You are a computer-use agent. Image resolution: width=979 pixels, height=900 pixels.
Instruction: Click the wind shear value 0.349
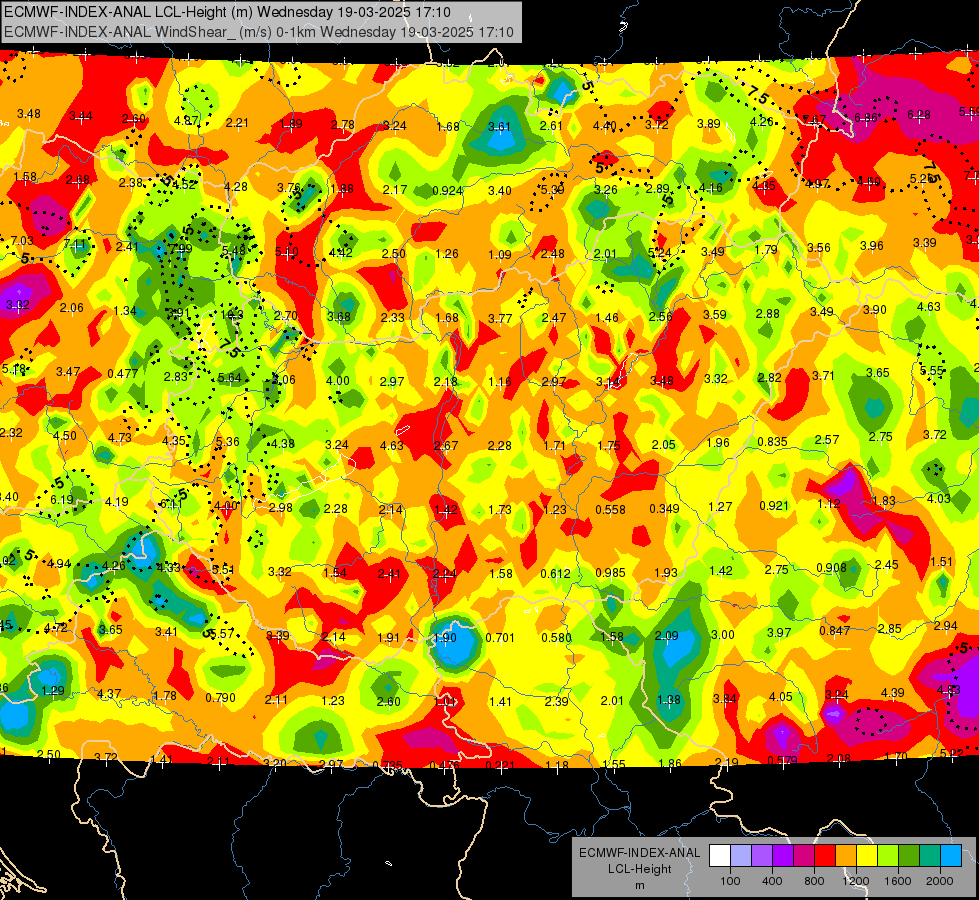(x=664, y=508)
